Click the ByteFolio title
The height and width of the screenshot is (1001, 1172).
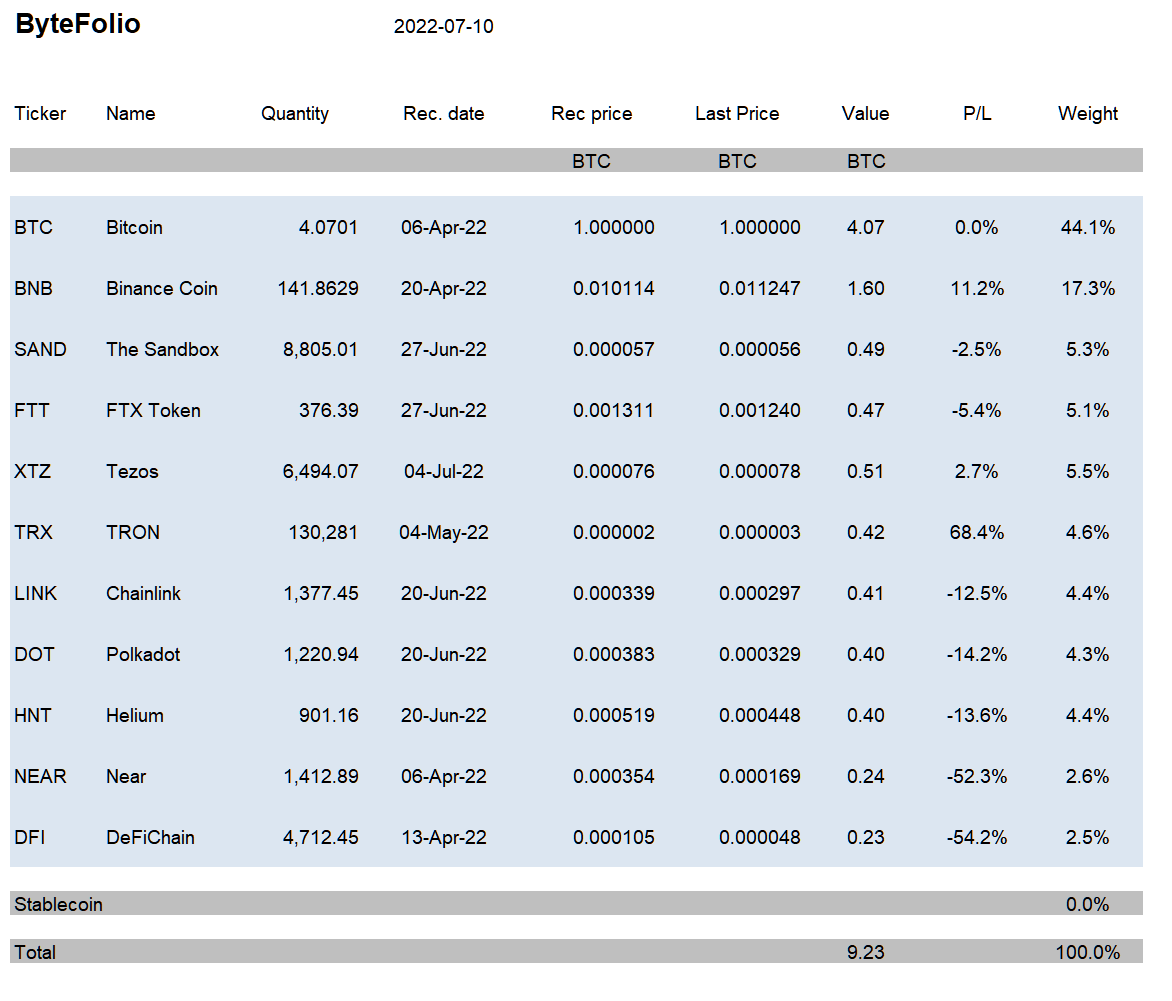tap(78, 24)
